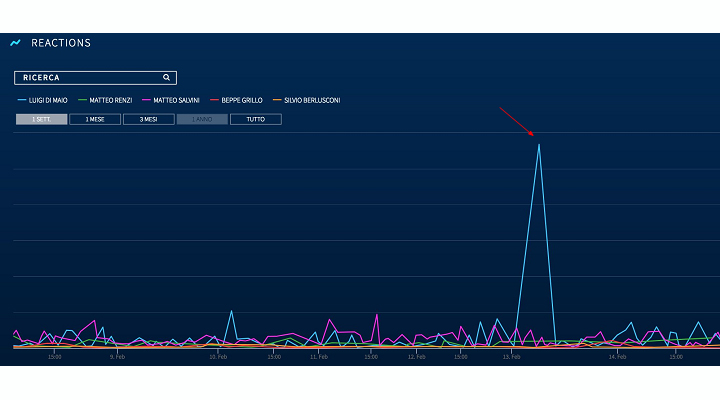The height and width of the screenshot is (400, 720).
Task: Click the 1 ANNO range button
Action: (x=202, y=119)
